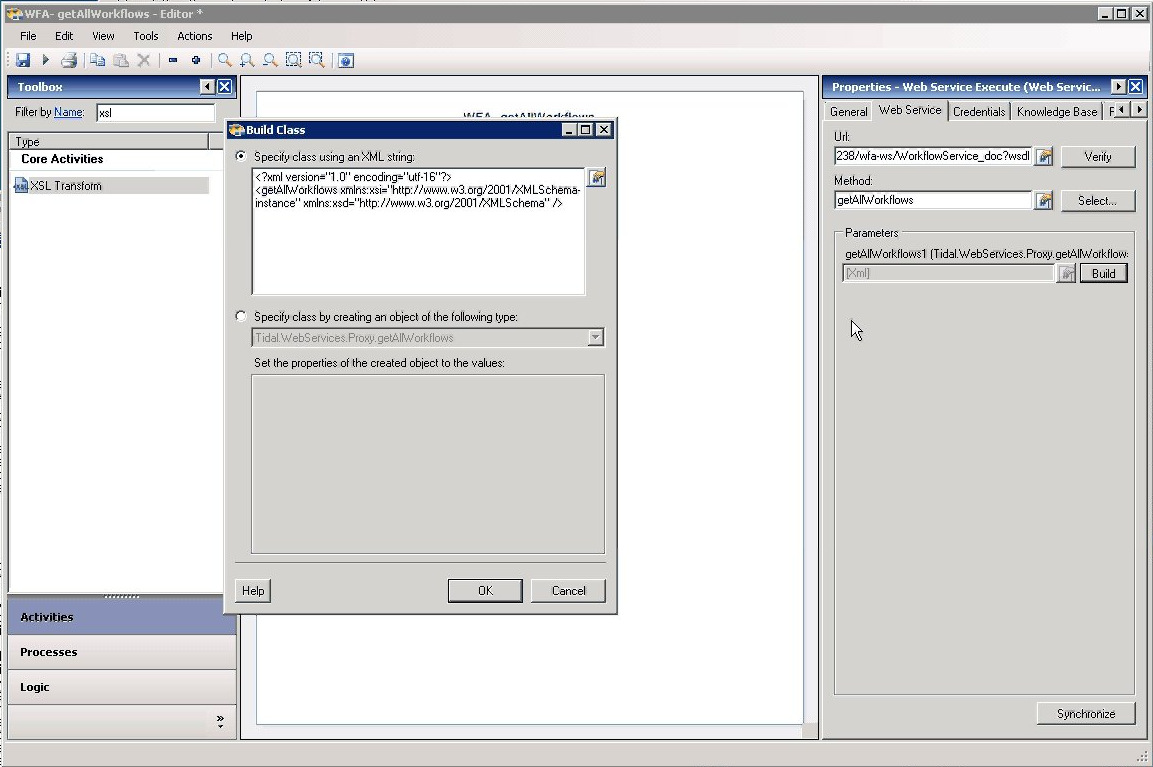Image resolution: width=1153 pixels, height=767 pixels.
Task: Click the Zoom out magnifier icon
Action: (271, 60)
